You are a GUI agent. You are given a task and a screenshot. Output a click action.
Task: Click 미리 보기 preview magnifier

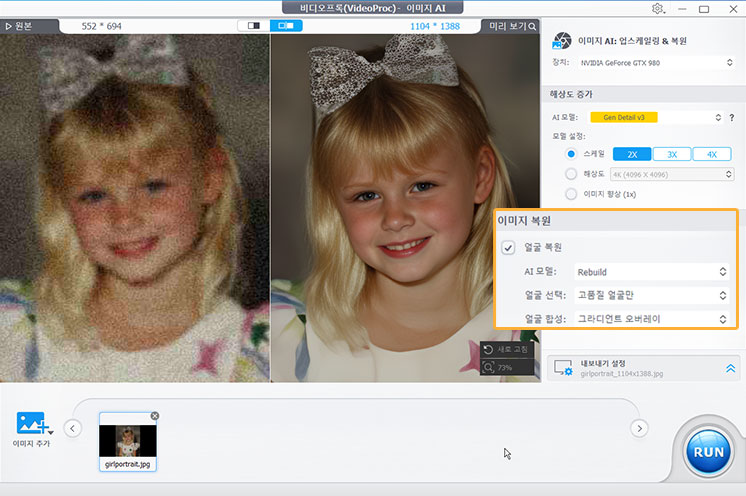click(x=532, y=27)
